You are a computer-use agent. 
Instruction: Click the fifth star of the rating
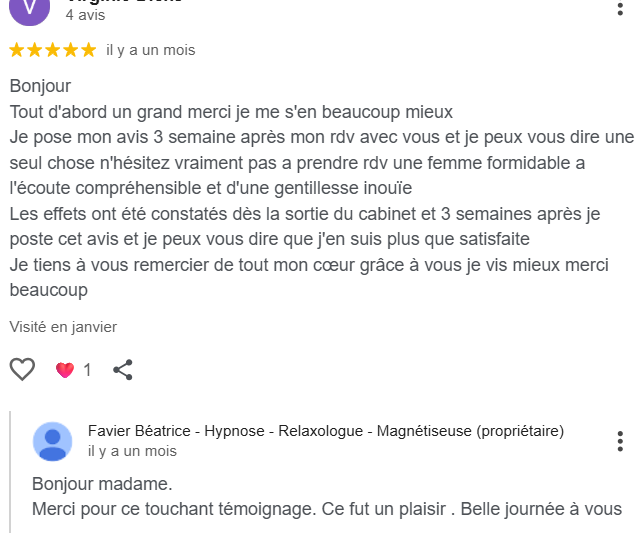coord(89,50)
